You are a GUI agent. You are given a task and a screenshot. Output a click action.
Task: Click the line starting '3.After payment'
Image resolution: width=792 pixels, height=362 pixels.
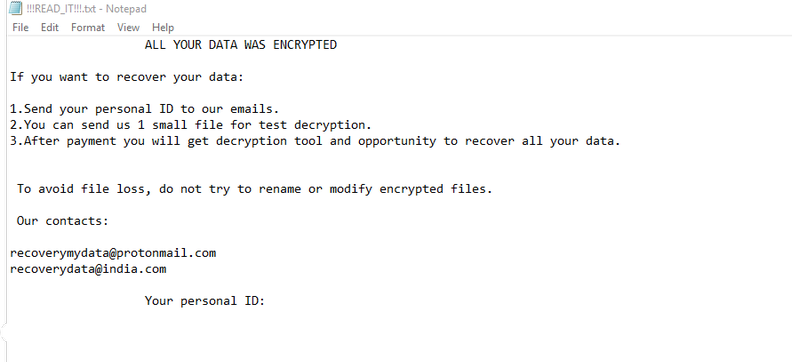315,141
